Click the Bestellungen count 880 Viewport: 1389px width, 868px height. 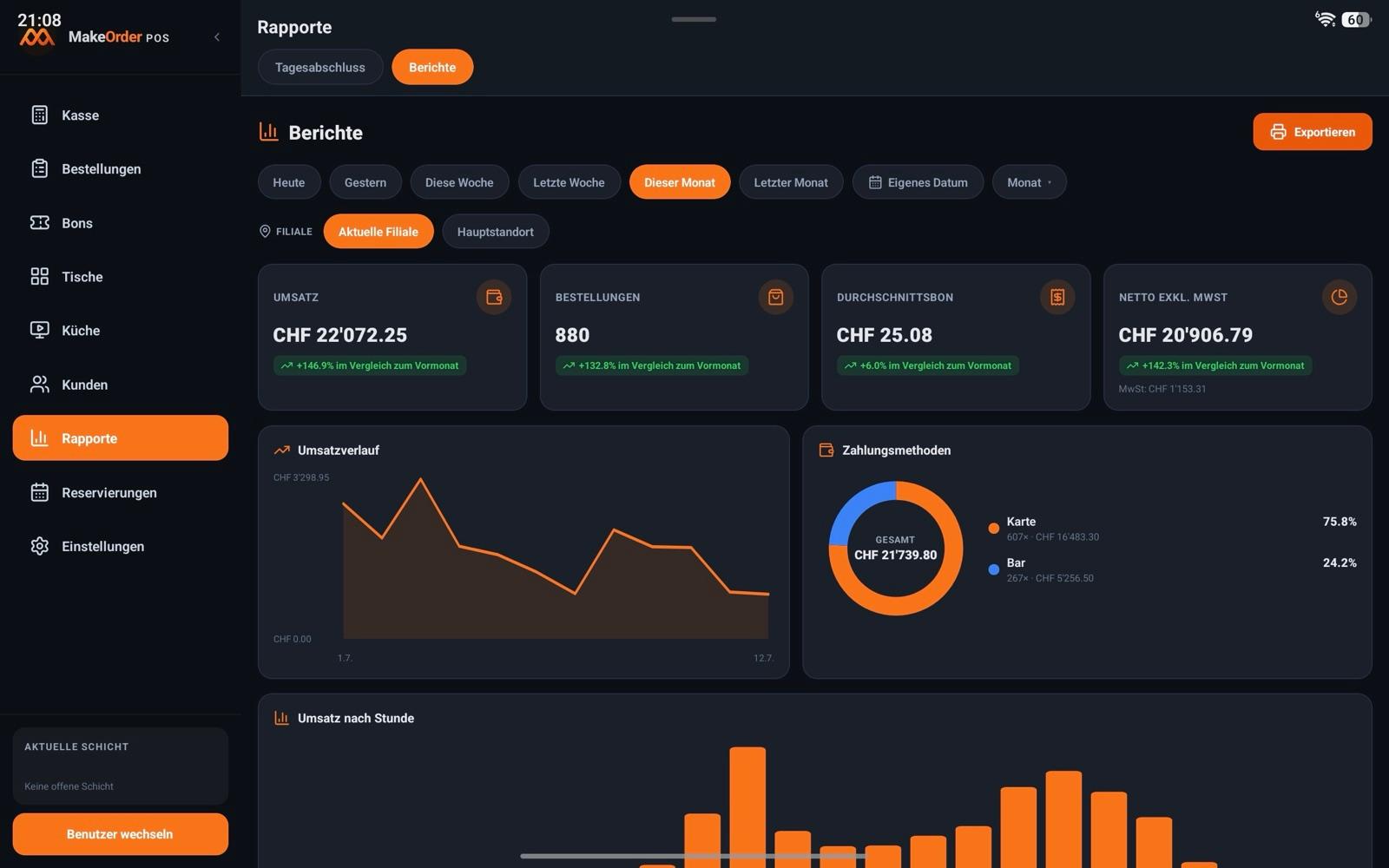572,335
